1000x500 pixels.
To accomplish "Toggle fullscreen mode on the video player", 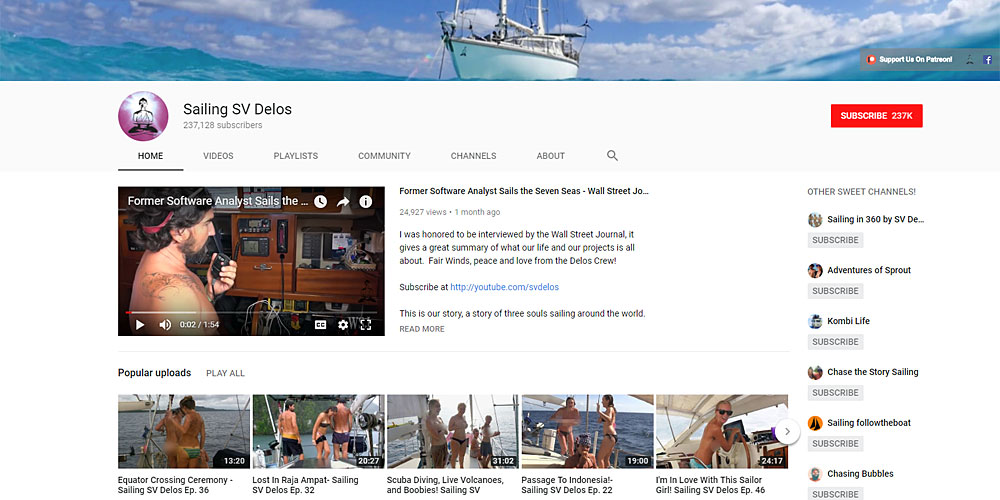I will point(365,325).
